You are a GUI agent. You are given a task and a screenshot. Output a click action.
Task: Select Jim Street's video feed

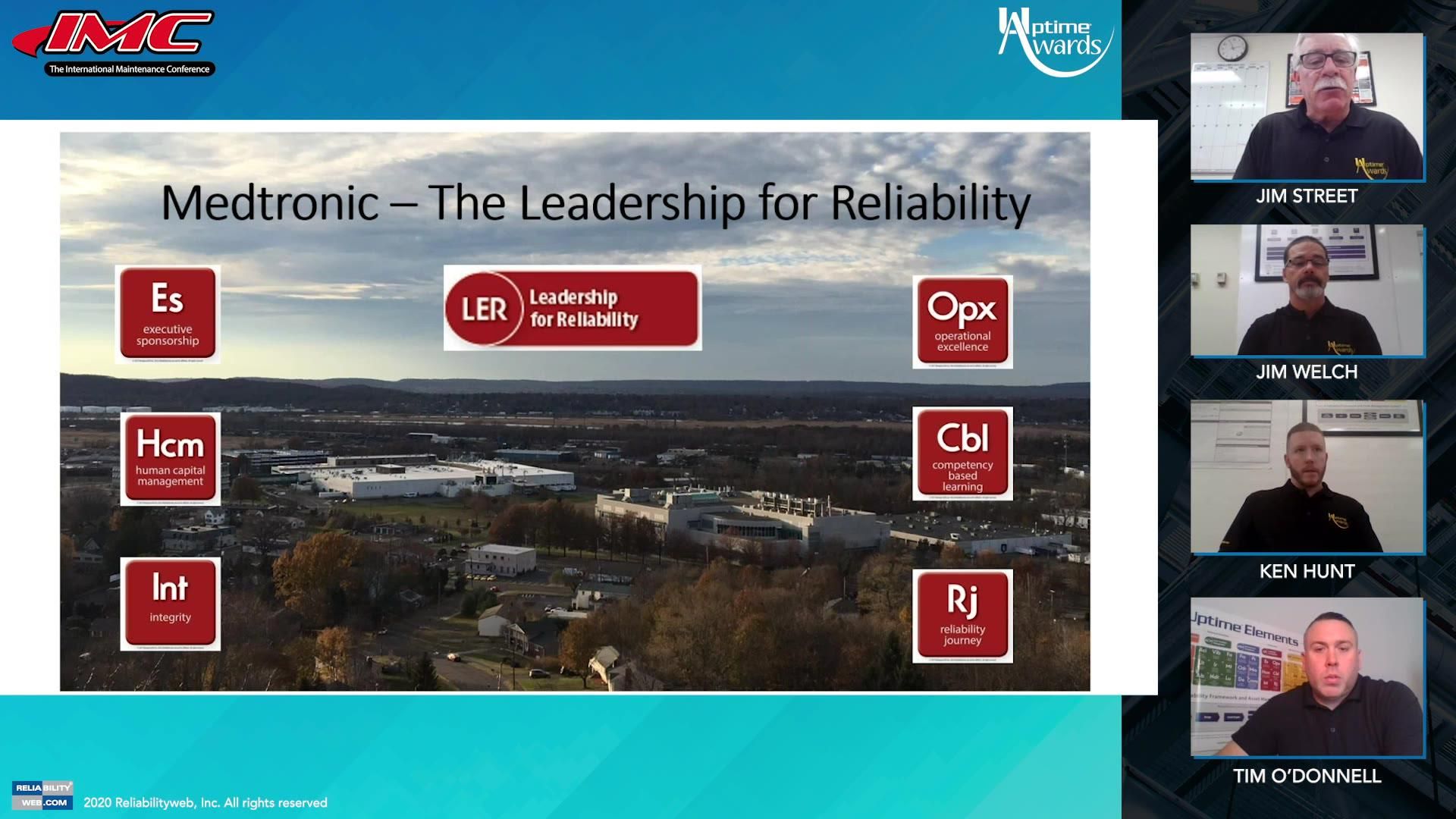tap(1306, 106)
